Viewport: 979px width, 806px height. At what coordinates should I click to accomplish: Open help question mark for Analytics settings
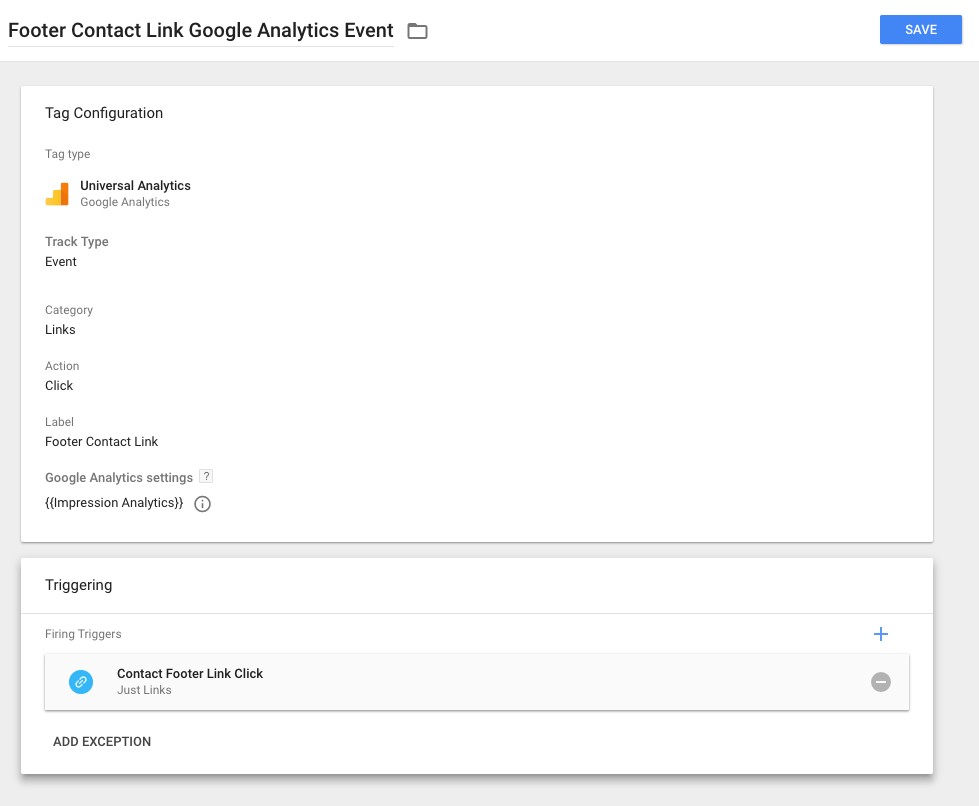(206, 476)
